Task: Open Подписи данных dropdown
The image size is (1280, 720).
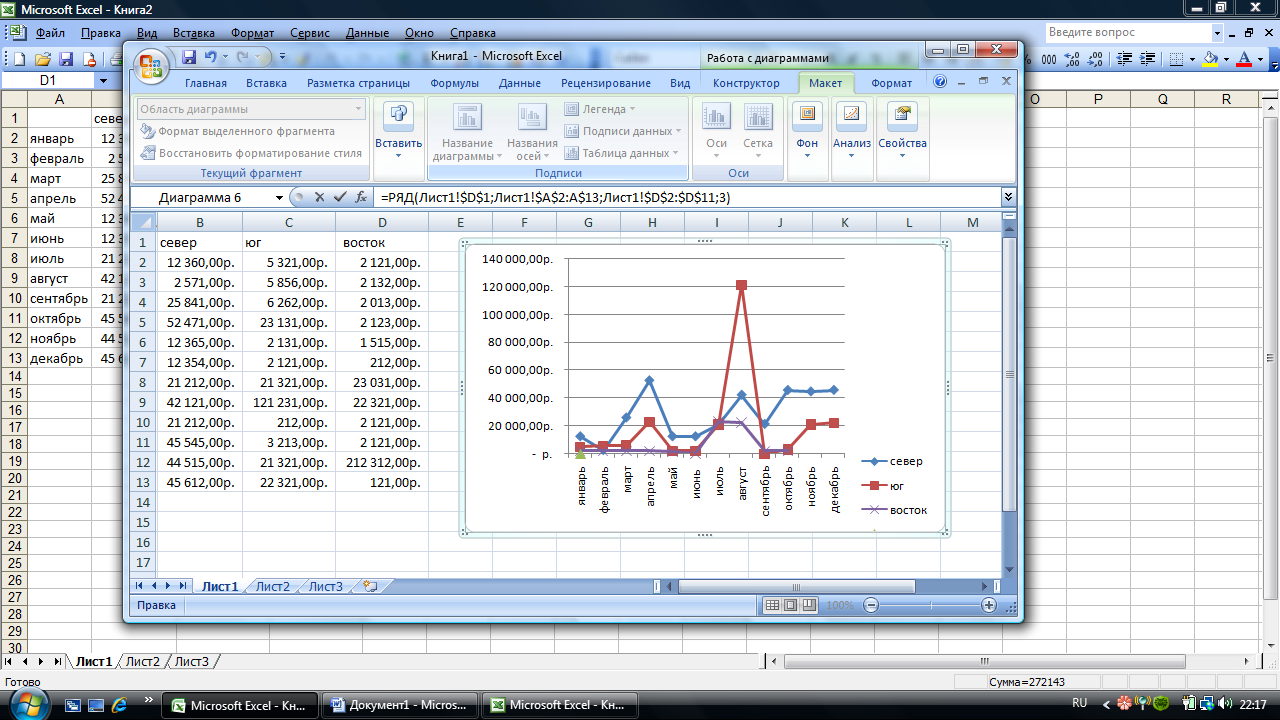Action: pos(622,131)
